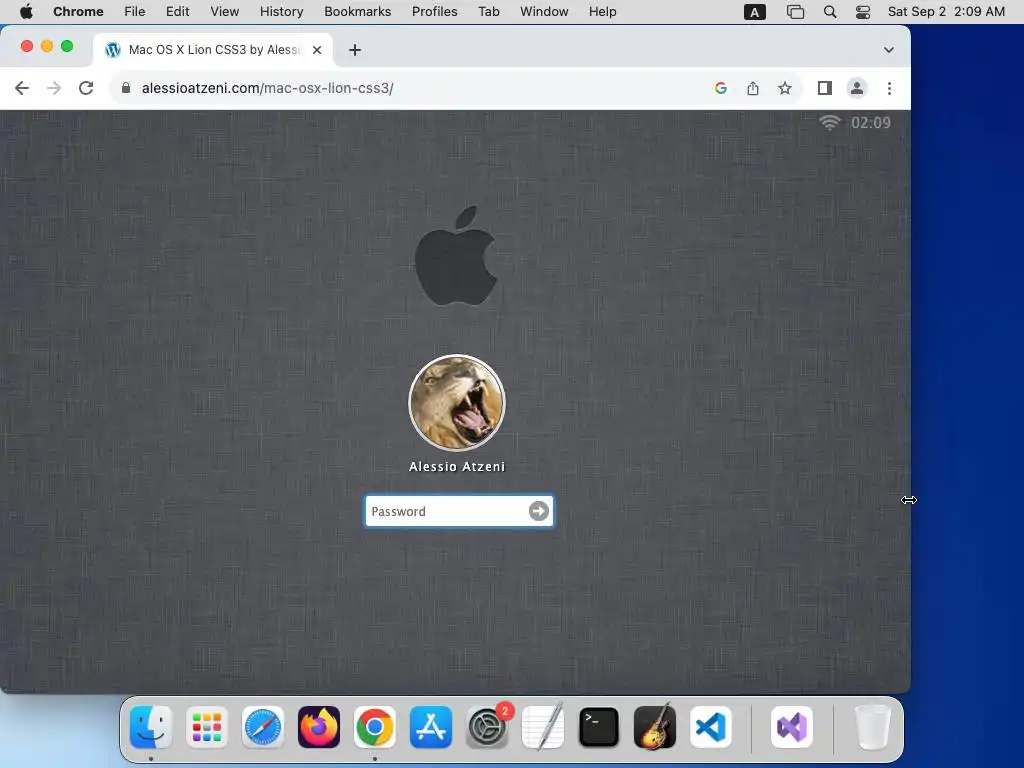
Task: Click the page's Wi-Fi icon
Action: point(830,123)
